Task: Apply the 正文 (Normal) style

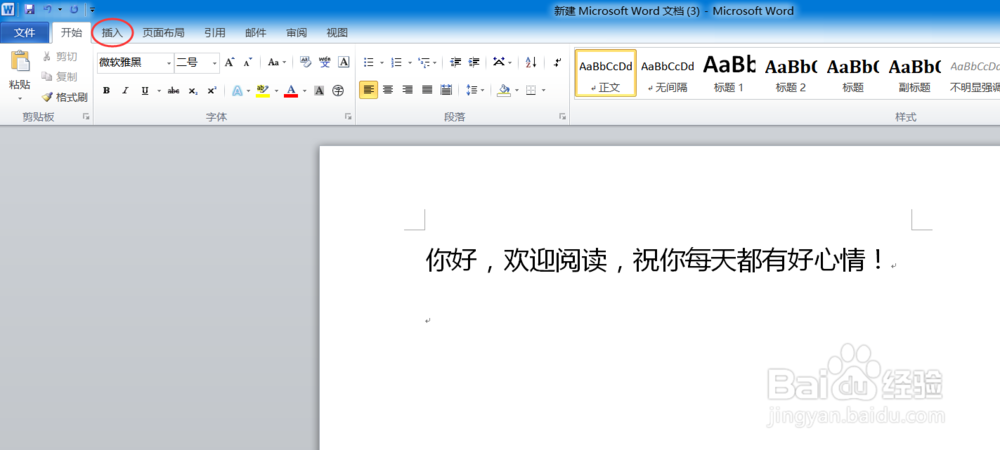Action: click(x=606, y=73)
